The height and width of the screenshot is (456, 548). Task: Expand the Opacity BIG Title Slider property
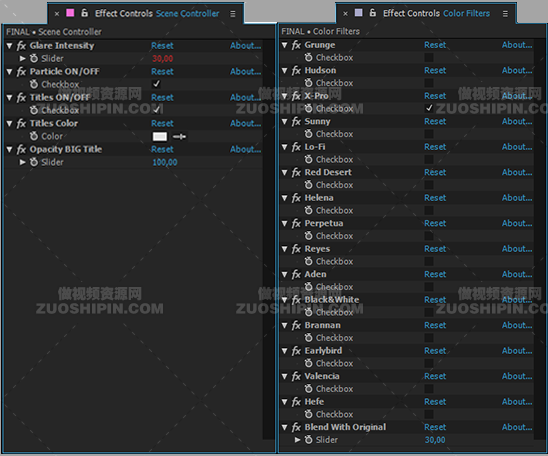click(23, 162)
